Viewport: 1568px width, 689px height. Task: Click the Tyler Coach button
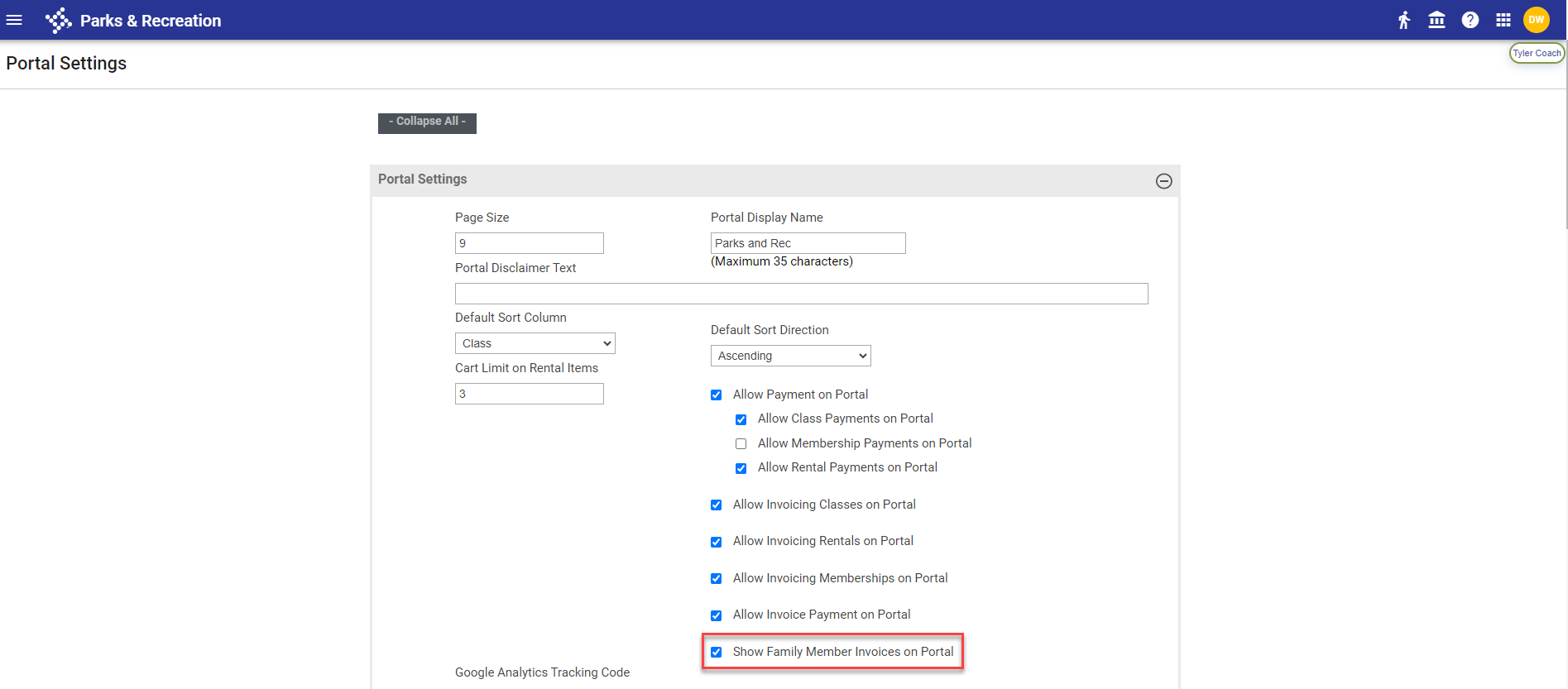(1537, 53)
